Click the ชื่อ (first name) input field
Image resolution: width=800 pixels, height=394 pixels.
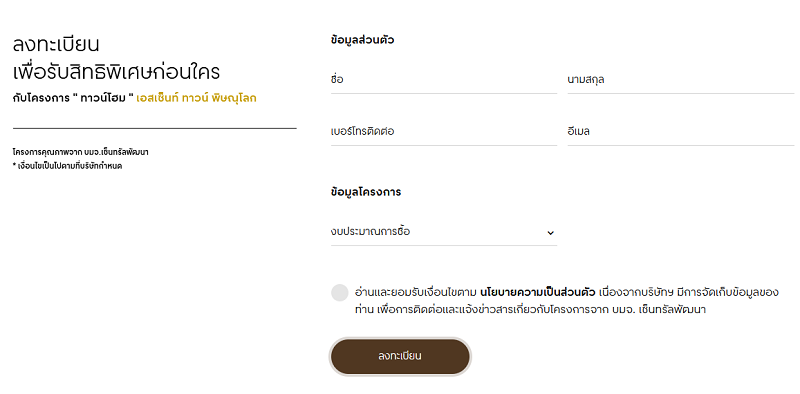(443, 80)
